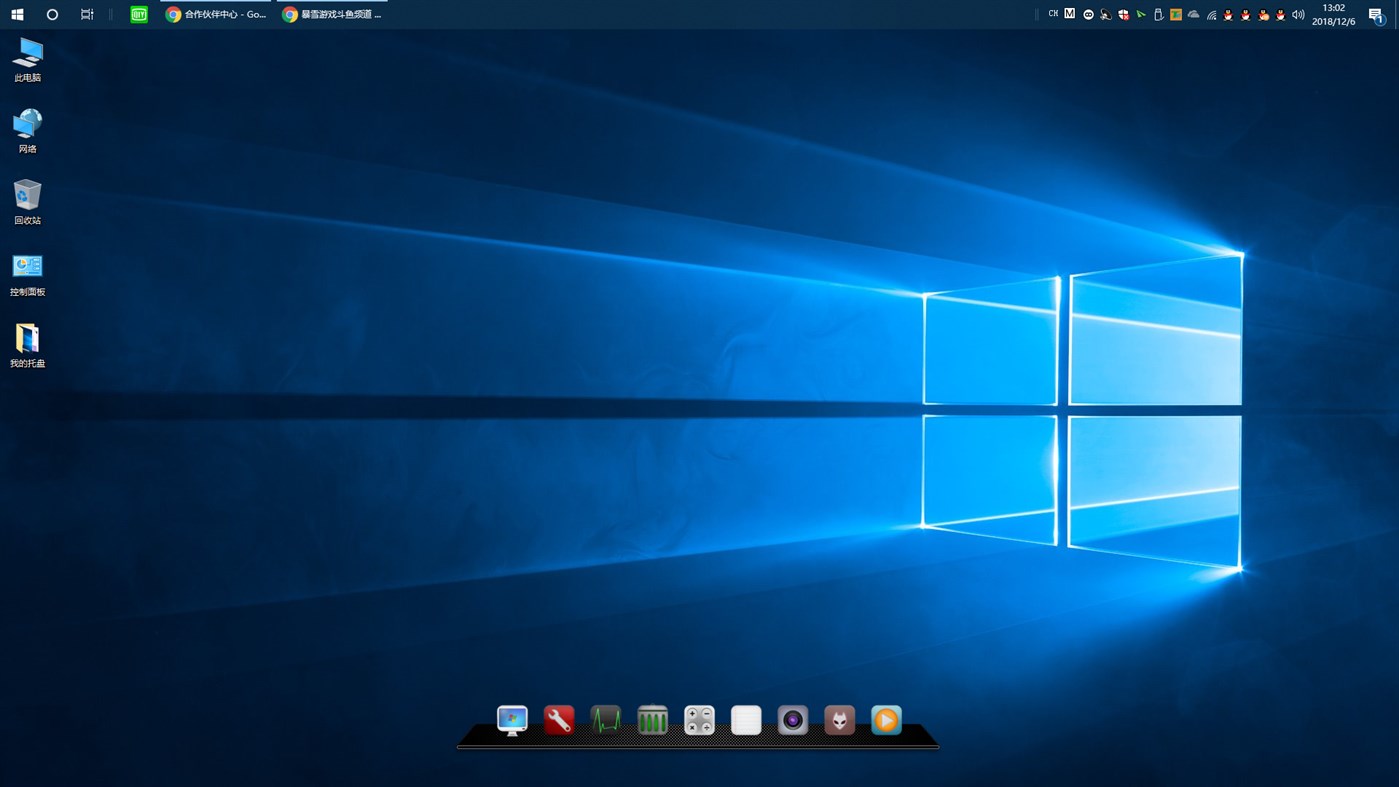Screen dimensions: 1399x787
Task: Open 控制面板 from the desktop
Action: tap(26, 270)
